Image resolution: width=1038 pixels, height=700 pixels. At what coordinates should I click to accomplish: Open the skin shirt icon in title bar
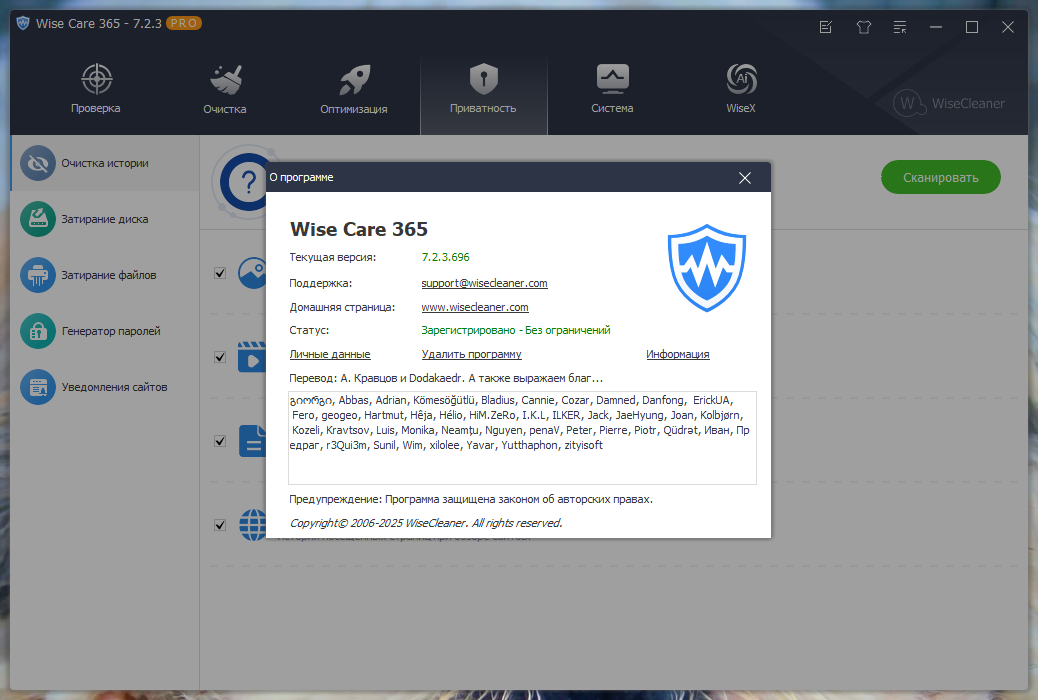(x=863, y=27)
